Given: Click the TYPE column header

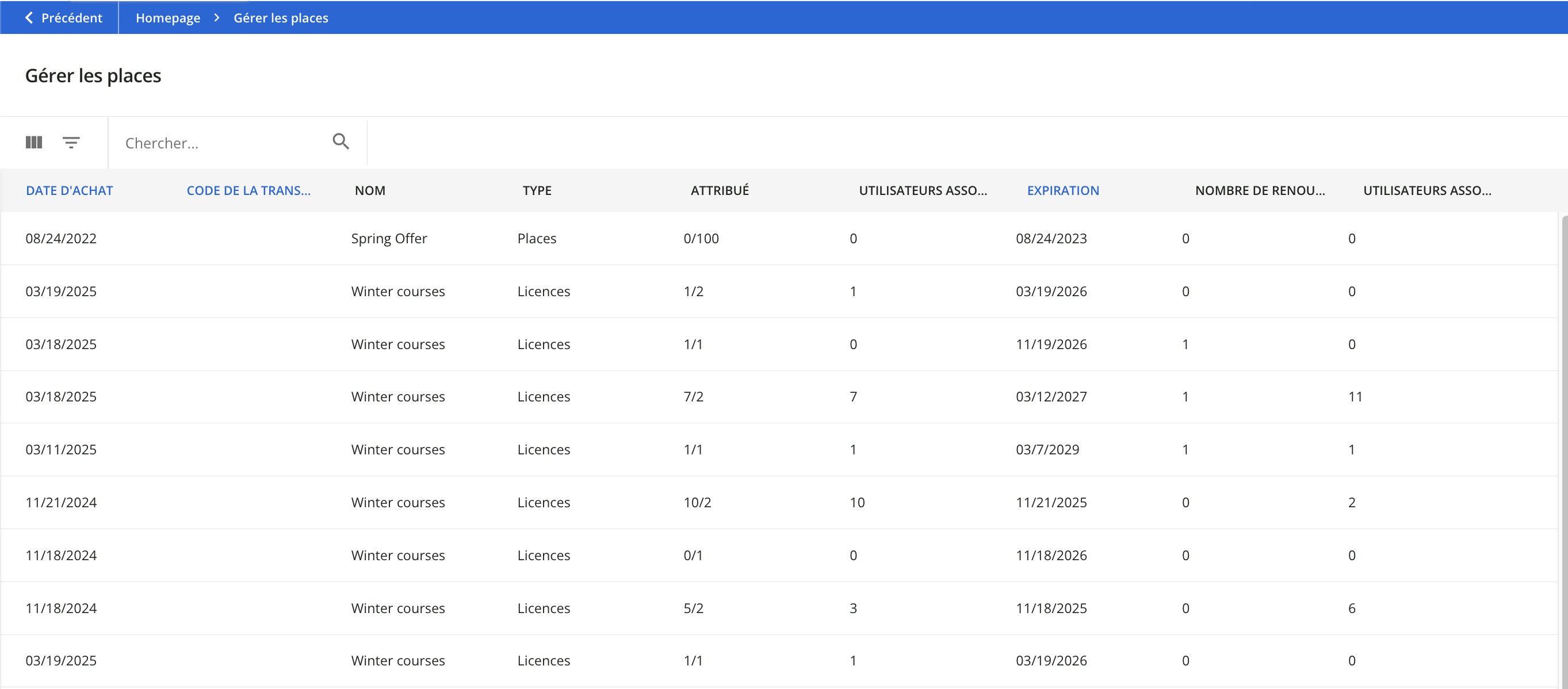Looking at the screenshot, I should pyautogui.click(x=537, y=190).
